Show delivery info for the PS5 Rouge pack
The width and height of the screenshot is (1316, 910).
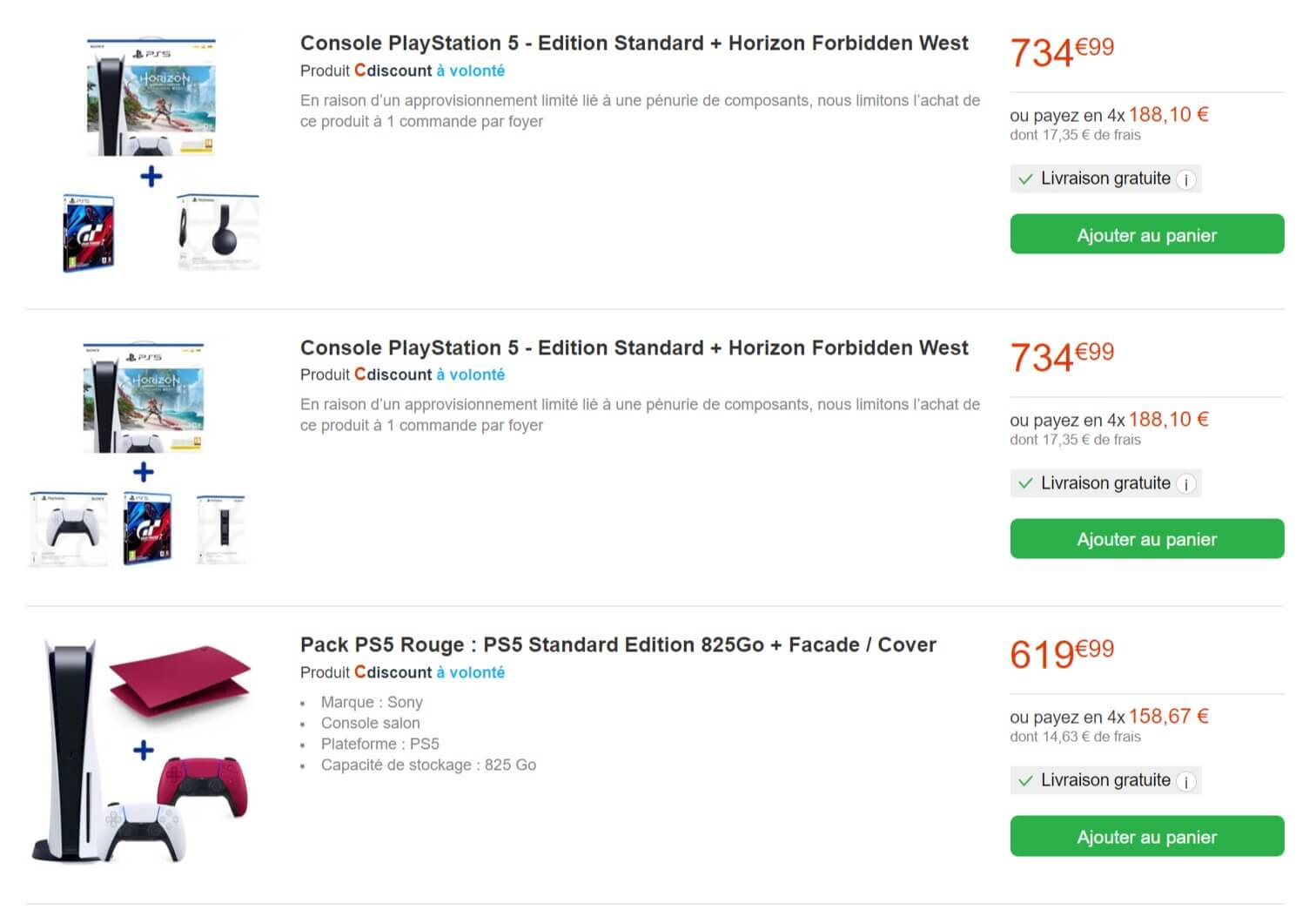[x=1185, y=782]
